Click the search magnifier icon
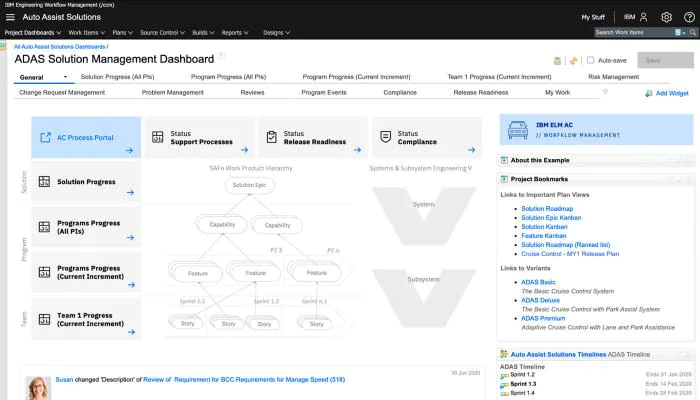Viewport: 700px width, 400px height. tap(691, 33)
